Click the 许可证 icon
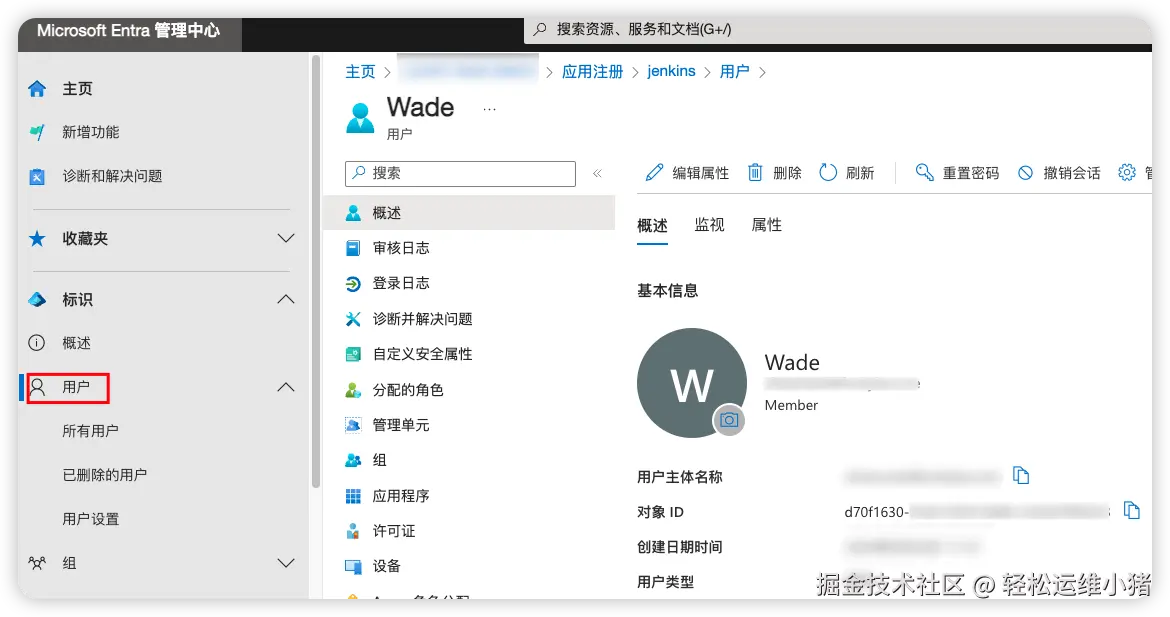The width and height of the screenshot is (1170, 617). [x=353, y=531]
